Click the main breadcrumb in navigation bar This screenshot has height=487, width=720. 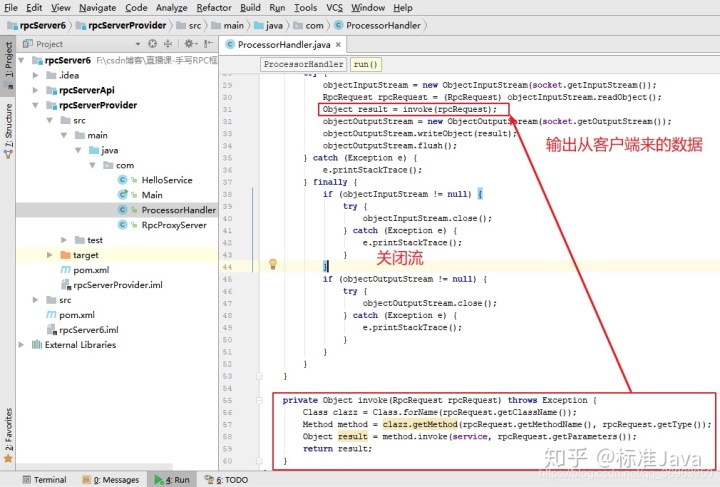pyautogui.click(x=228, y=26)
